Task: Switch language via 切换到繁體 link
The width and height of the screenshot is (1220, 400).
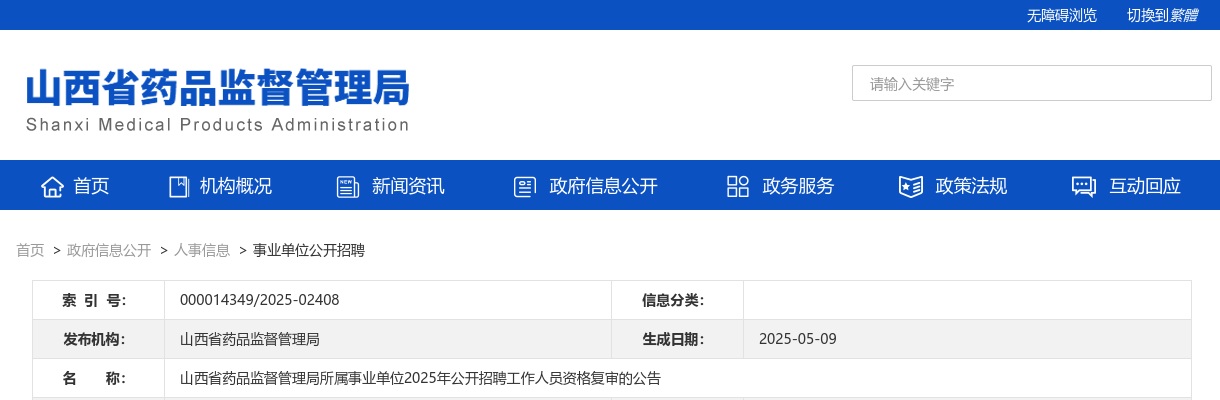Action: click(1162, 15)
